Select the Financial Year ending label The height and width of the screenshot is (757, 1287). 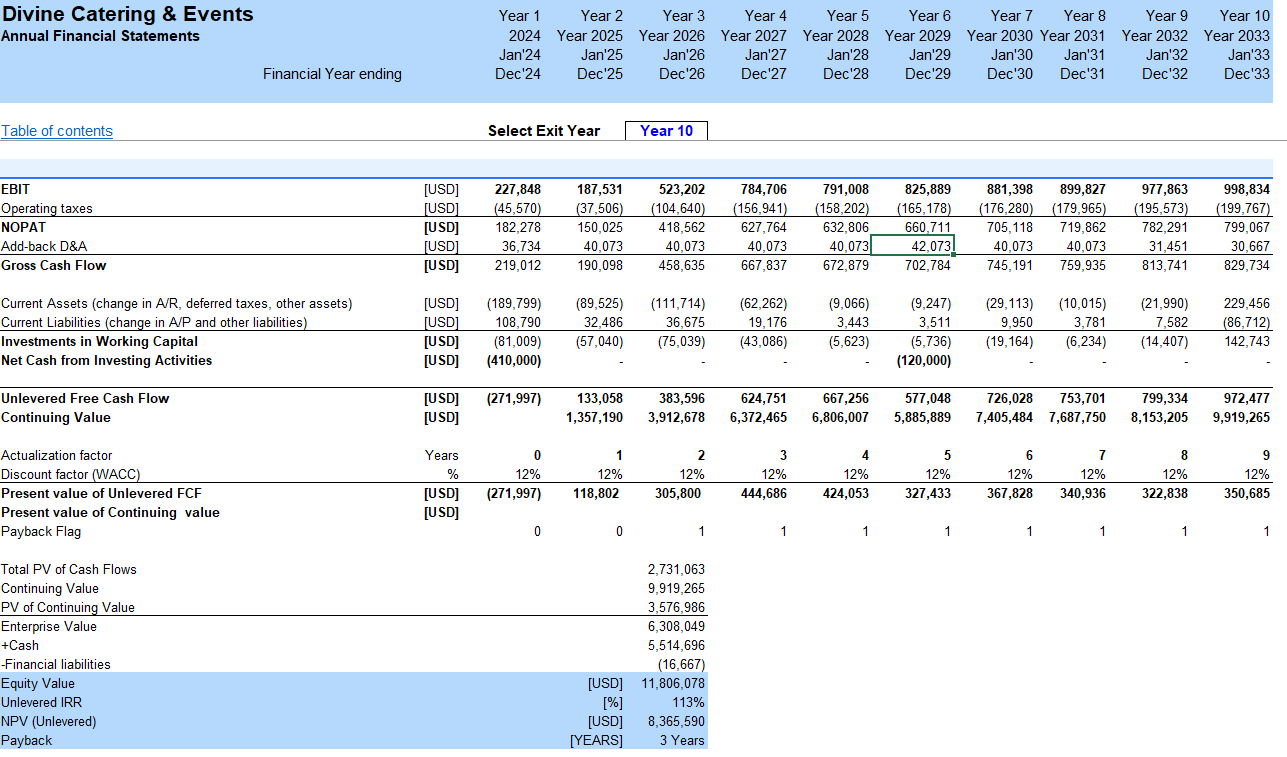click(332, 74)
